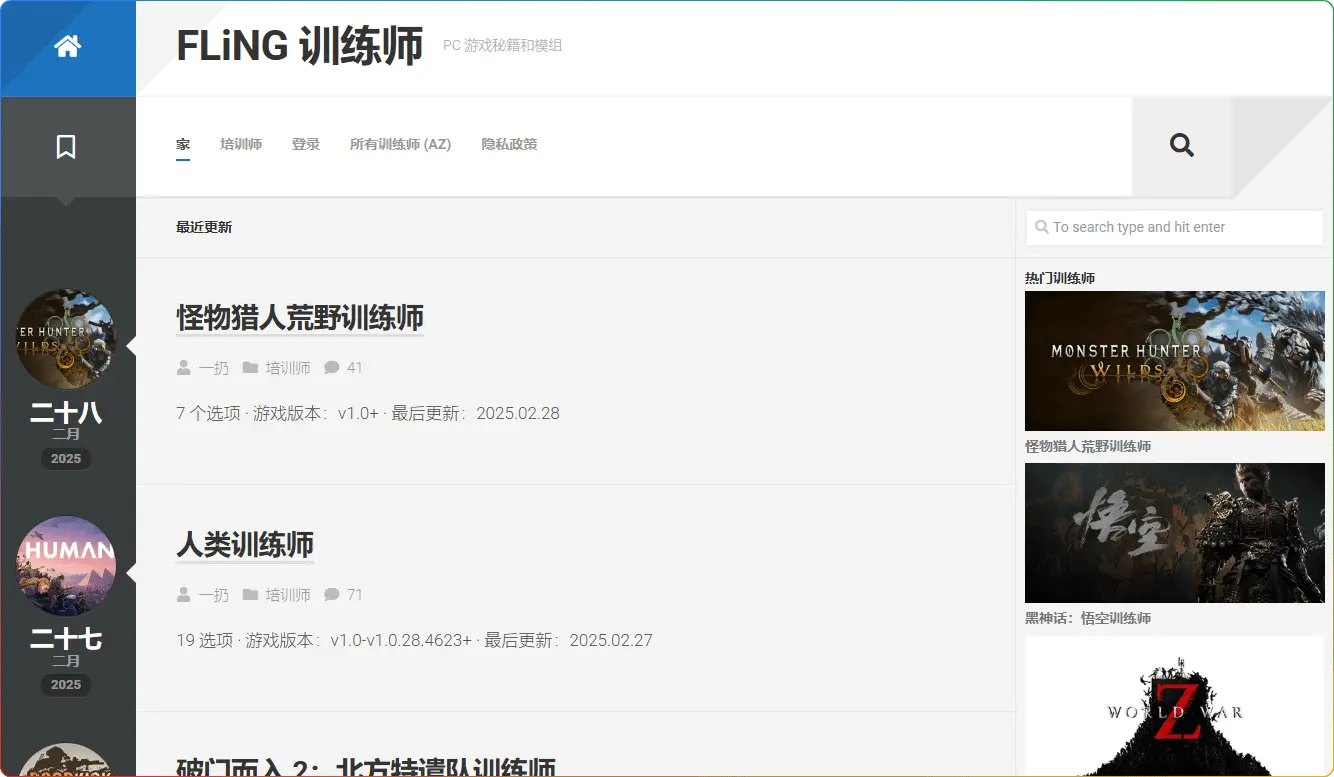Open the 隐私政策 page
Image resolution: width=1334 pixels, height=777 pixels.
(509, 144)
